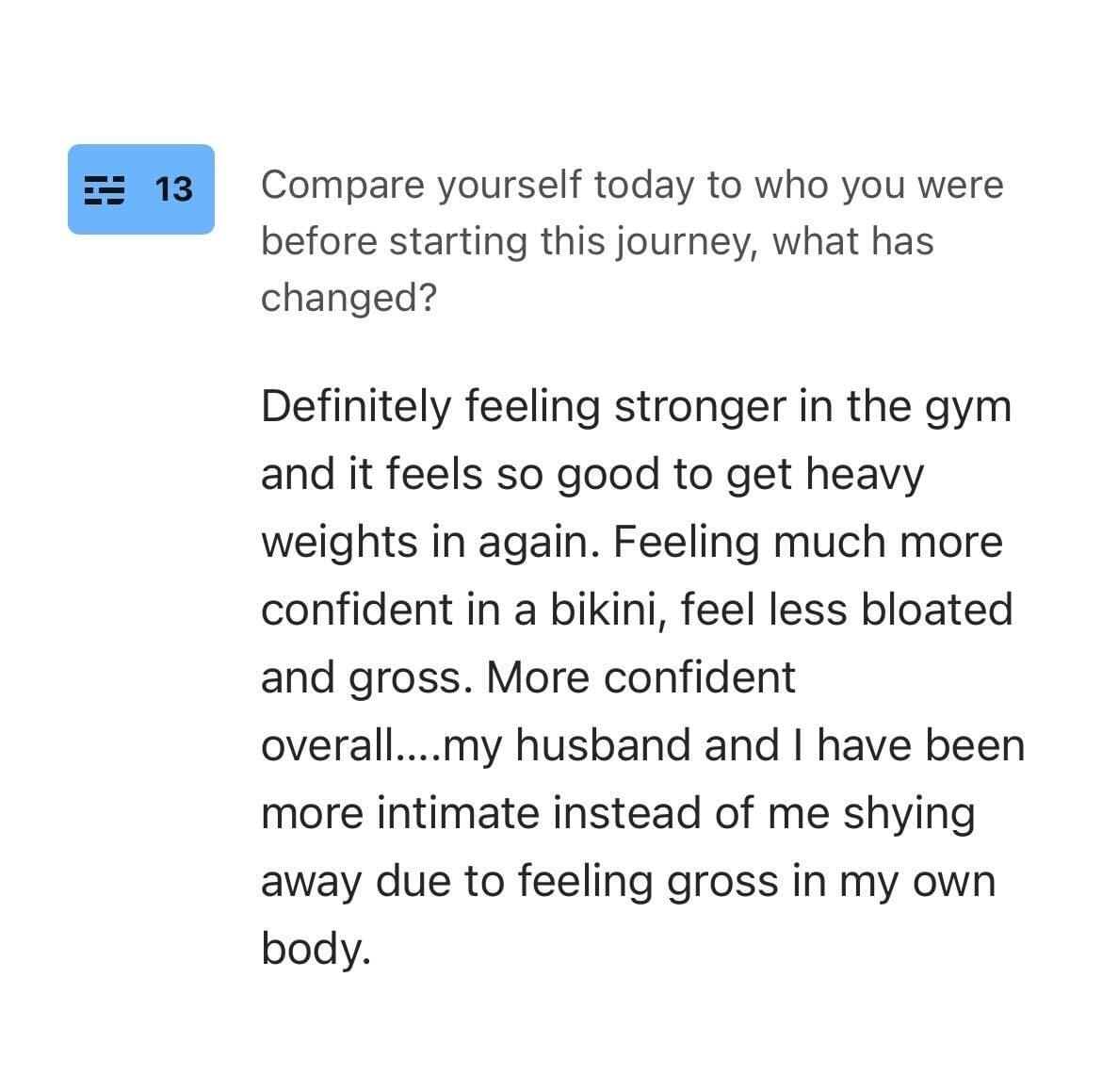1102x1092 pixels.
Task: Click the word 'yourself' in the question
Action: click(x=510, y=186)
